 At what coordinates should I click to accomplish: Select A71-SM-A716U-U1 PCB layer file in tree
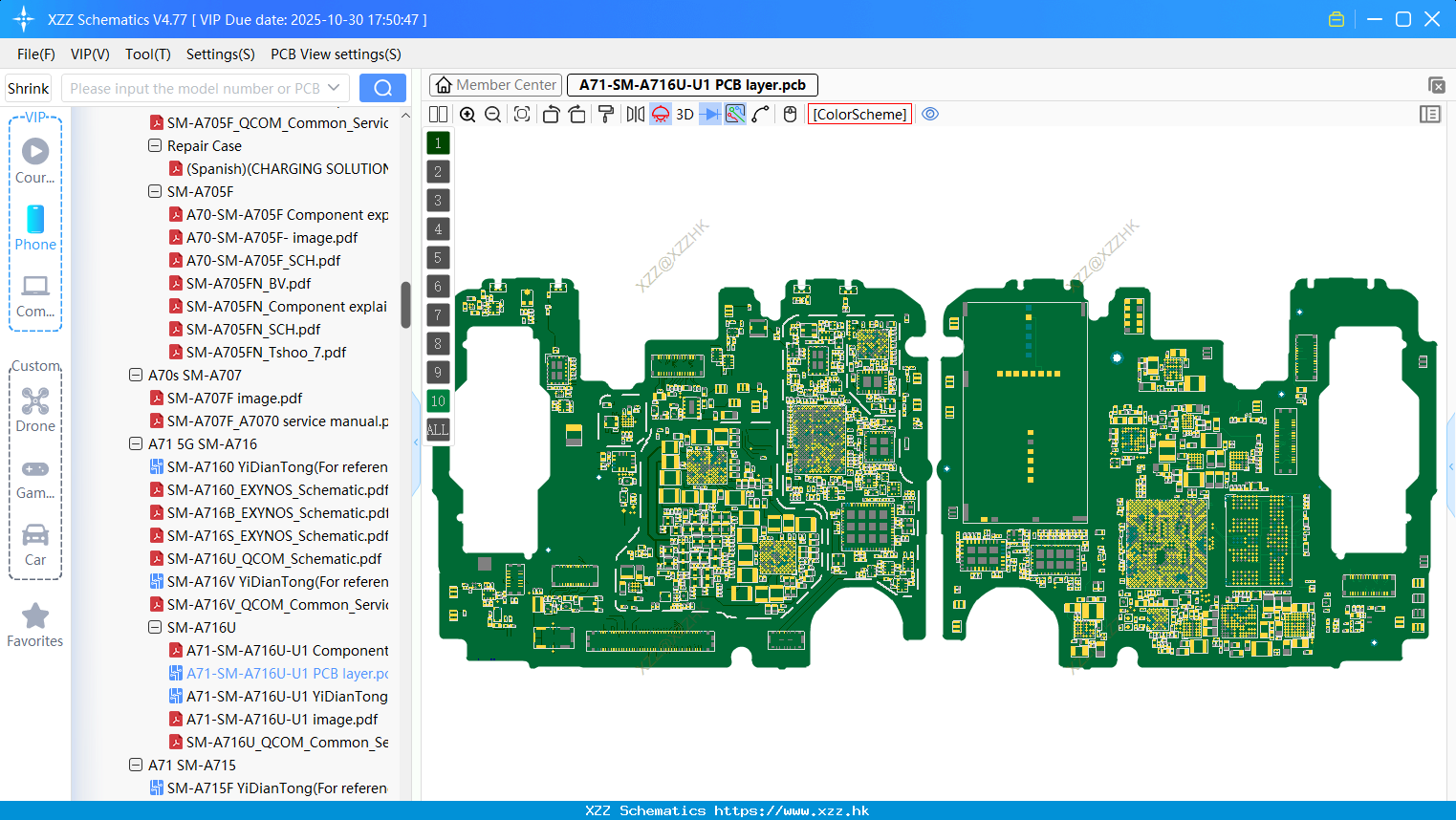coord(287,674)
